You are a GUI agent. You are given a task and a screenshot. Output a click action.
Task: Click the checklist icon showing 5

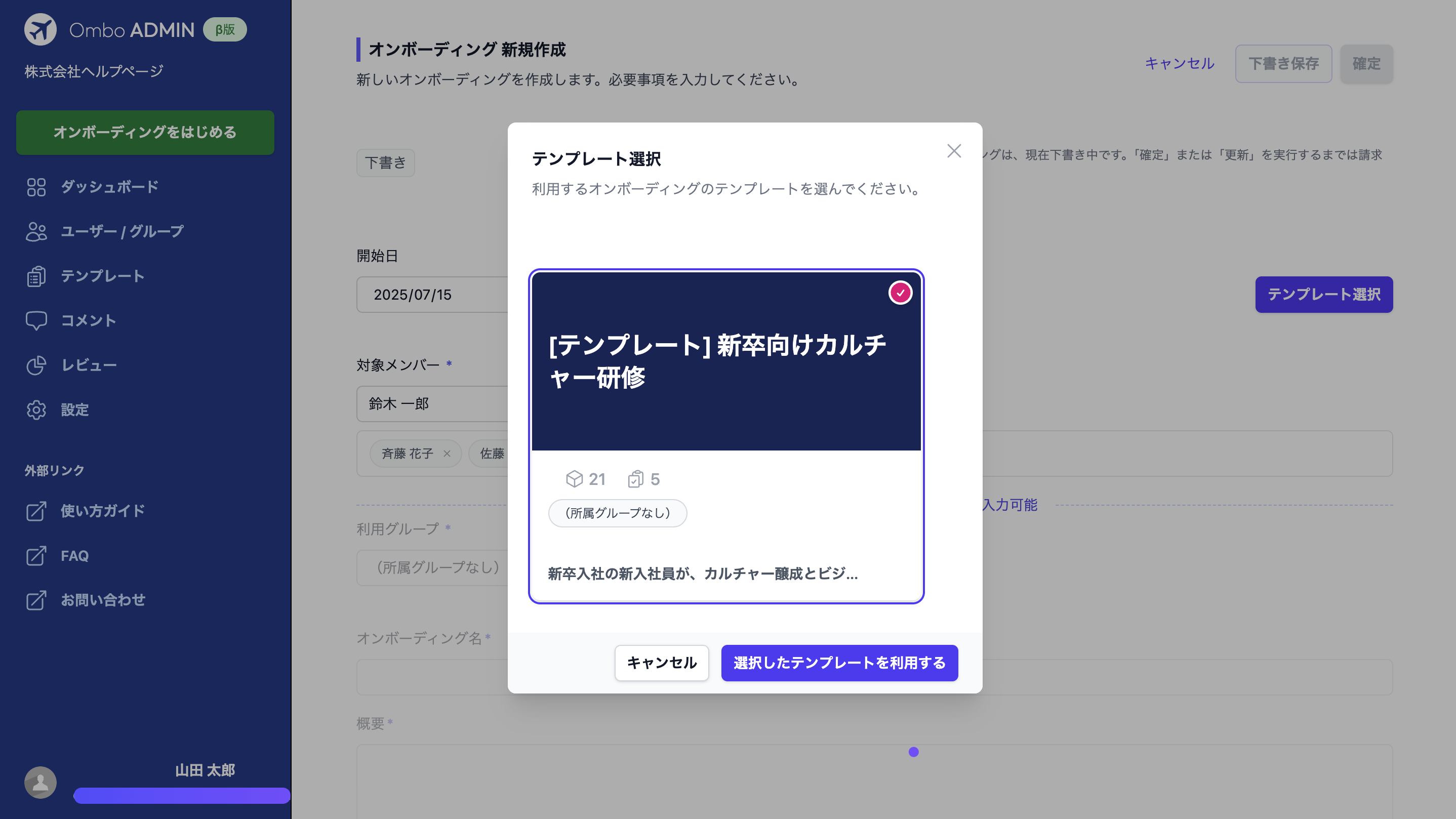(636, 479)
